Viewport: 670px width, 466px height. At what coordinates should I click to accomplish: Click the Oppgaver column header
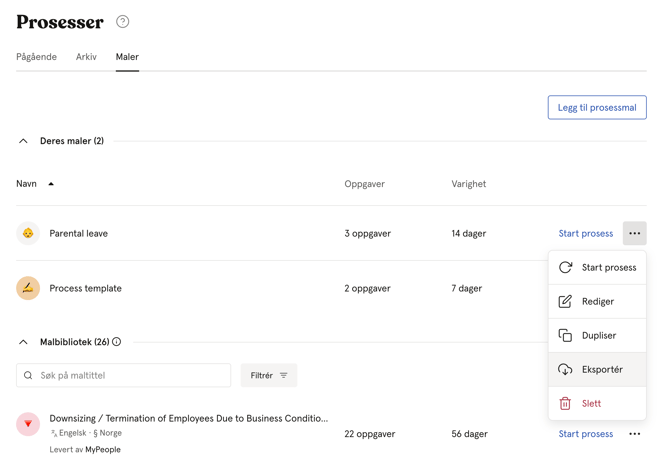364,184
